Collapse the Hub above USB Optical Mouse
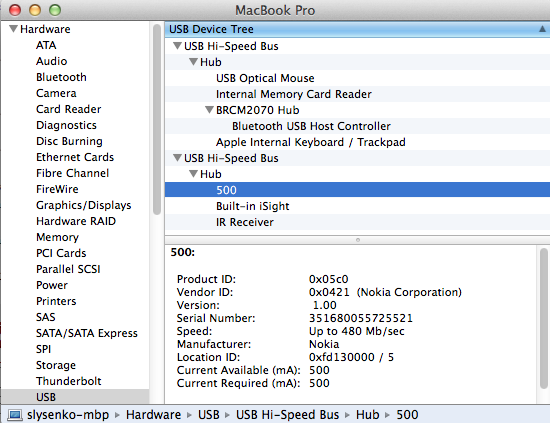This screenshot has height=423, width=550. point(193,62)
